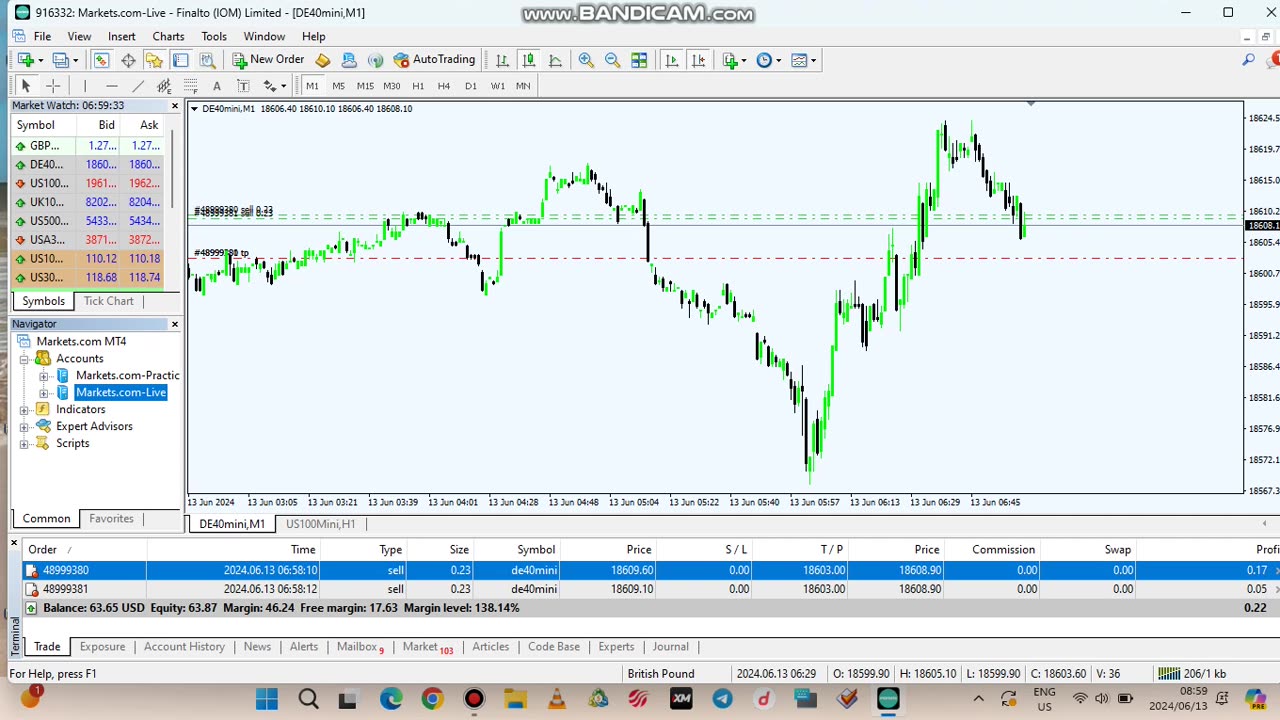Screen dimensions: 1280x720
Task: Open the Charts menu
Action: pos(168,36)
